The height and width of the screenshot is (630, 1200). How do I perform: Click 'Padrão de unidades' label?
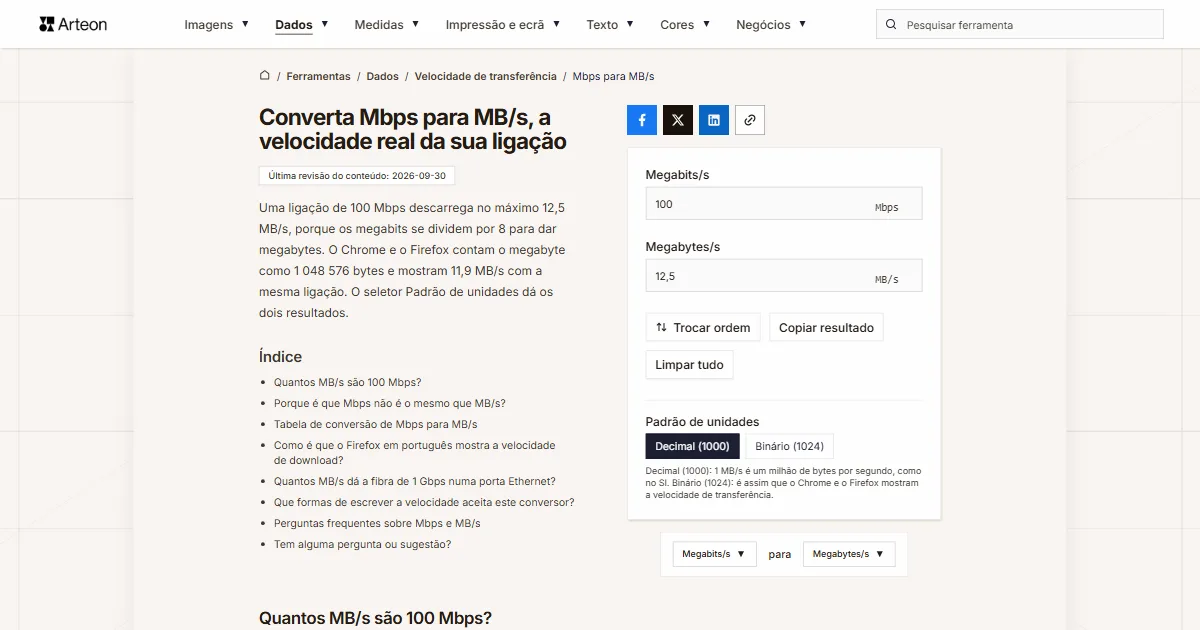pyautogui.click(x=702, y=422)
